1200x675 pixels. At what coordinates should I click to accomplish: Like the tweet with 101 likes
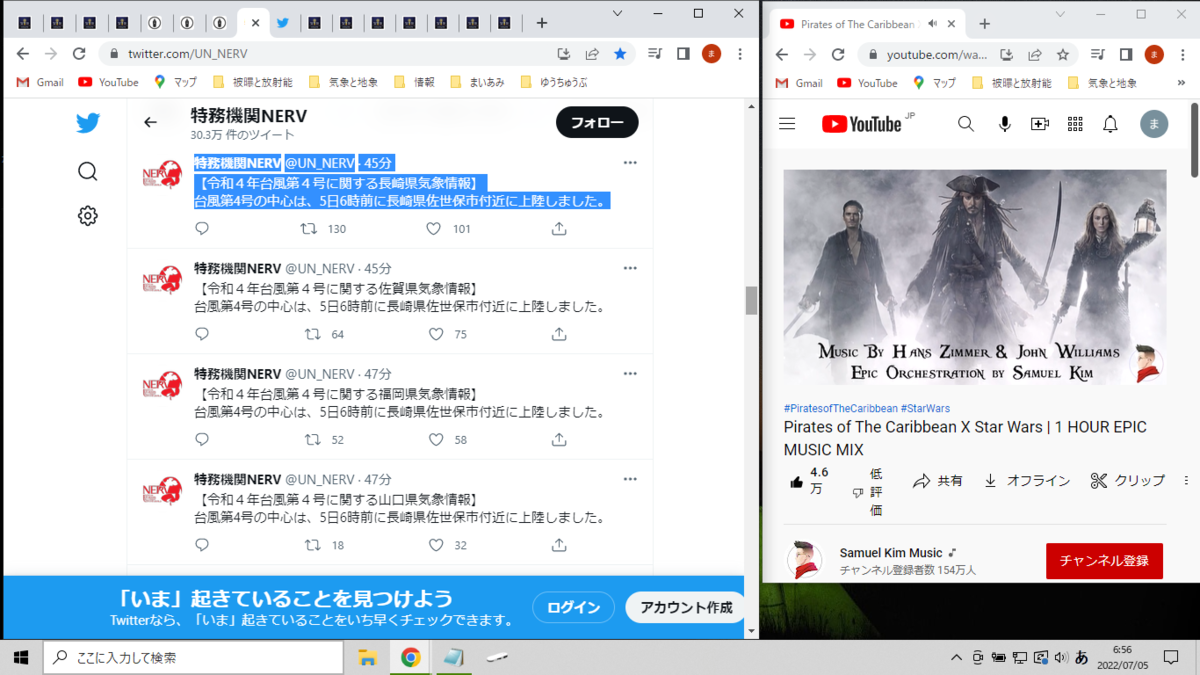pyautogui.click(x=434, y=229)
